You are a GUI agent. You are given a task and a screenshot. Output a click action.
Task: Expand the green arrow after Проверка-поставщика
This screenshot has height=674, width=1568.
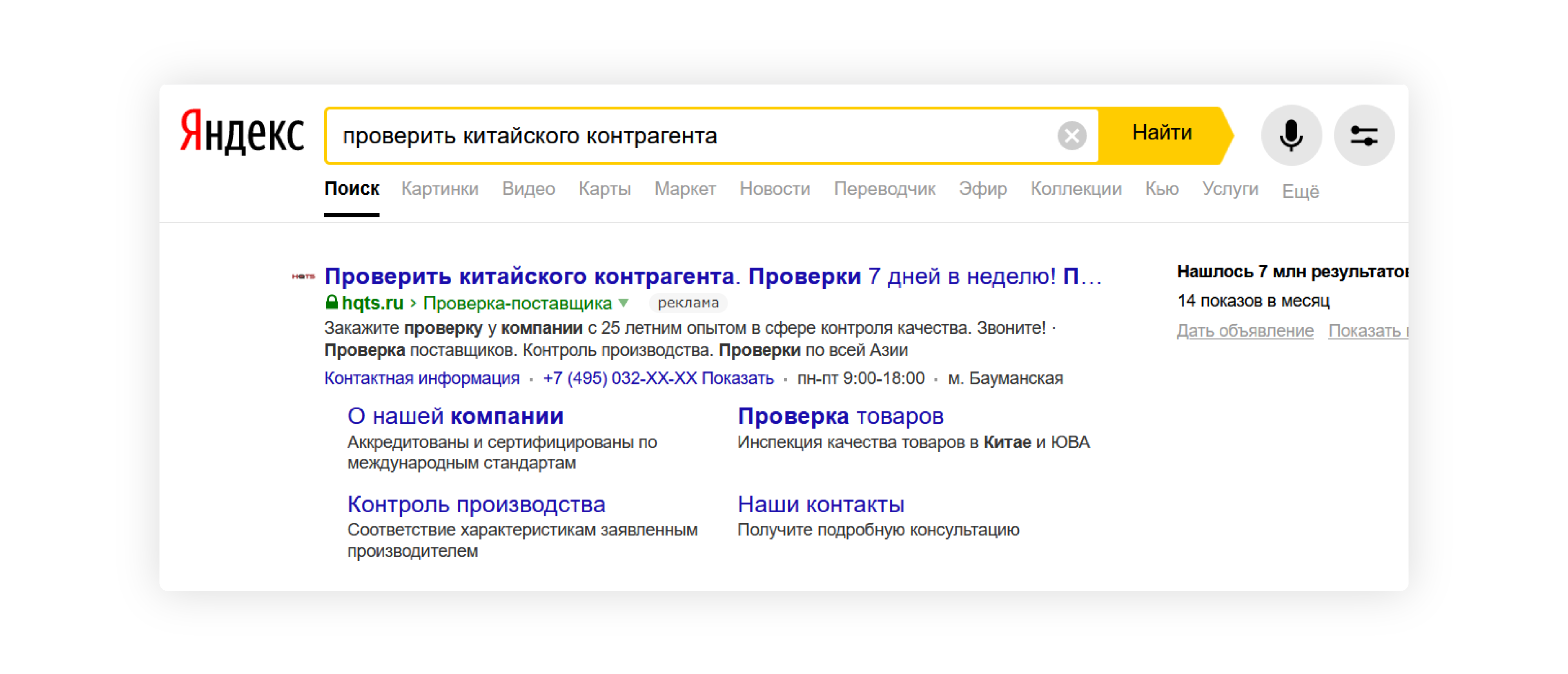(x=623, y=303)
